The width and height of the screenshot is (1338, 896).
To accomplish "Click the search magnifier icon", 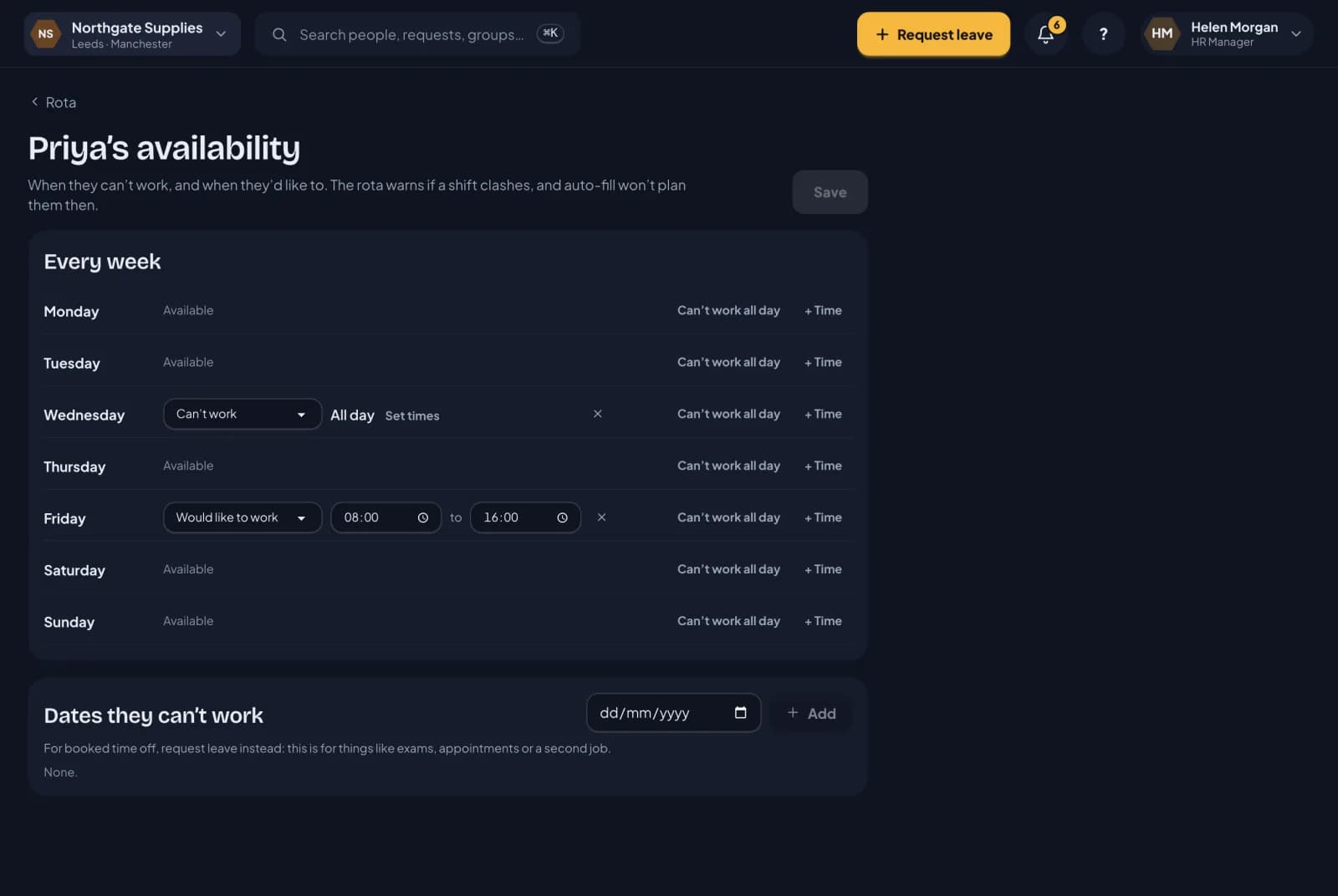I will pyautogui.click(x=279, y=34).
